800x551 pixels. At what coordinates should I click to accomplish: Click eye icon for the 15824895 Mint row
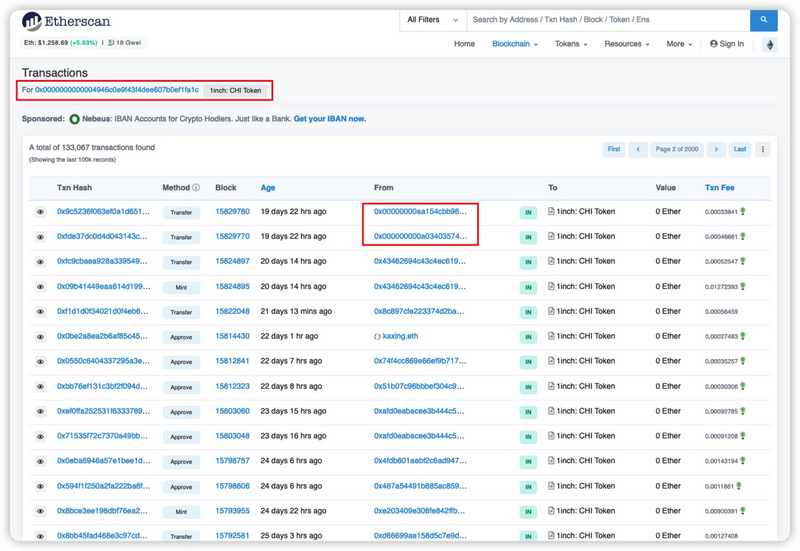tap(41, 287)
